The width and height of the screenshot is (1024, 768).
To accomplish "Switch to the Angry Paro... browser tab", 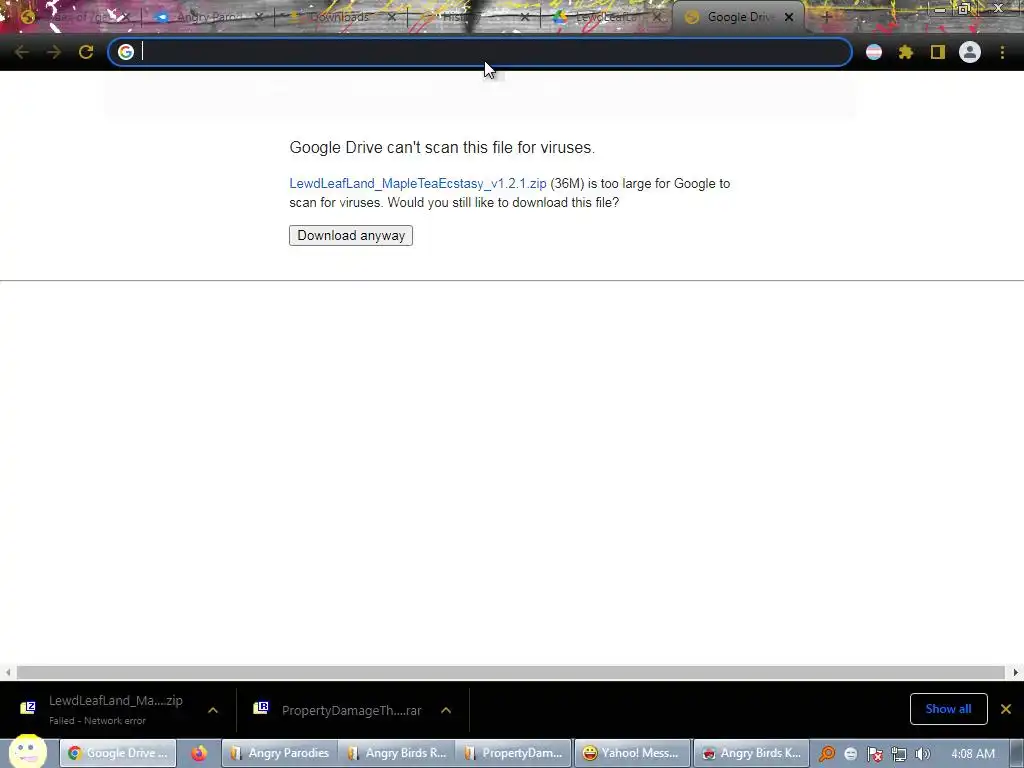I will (209, 17).
